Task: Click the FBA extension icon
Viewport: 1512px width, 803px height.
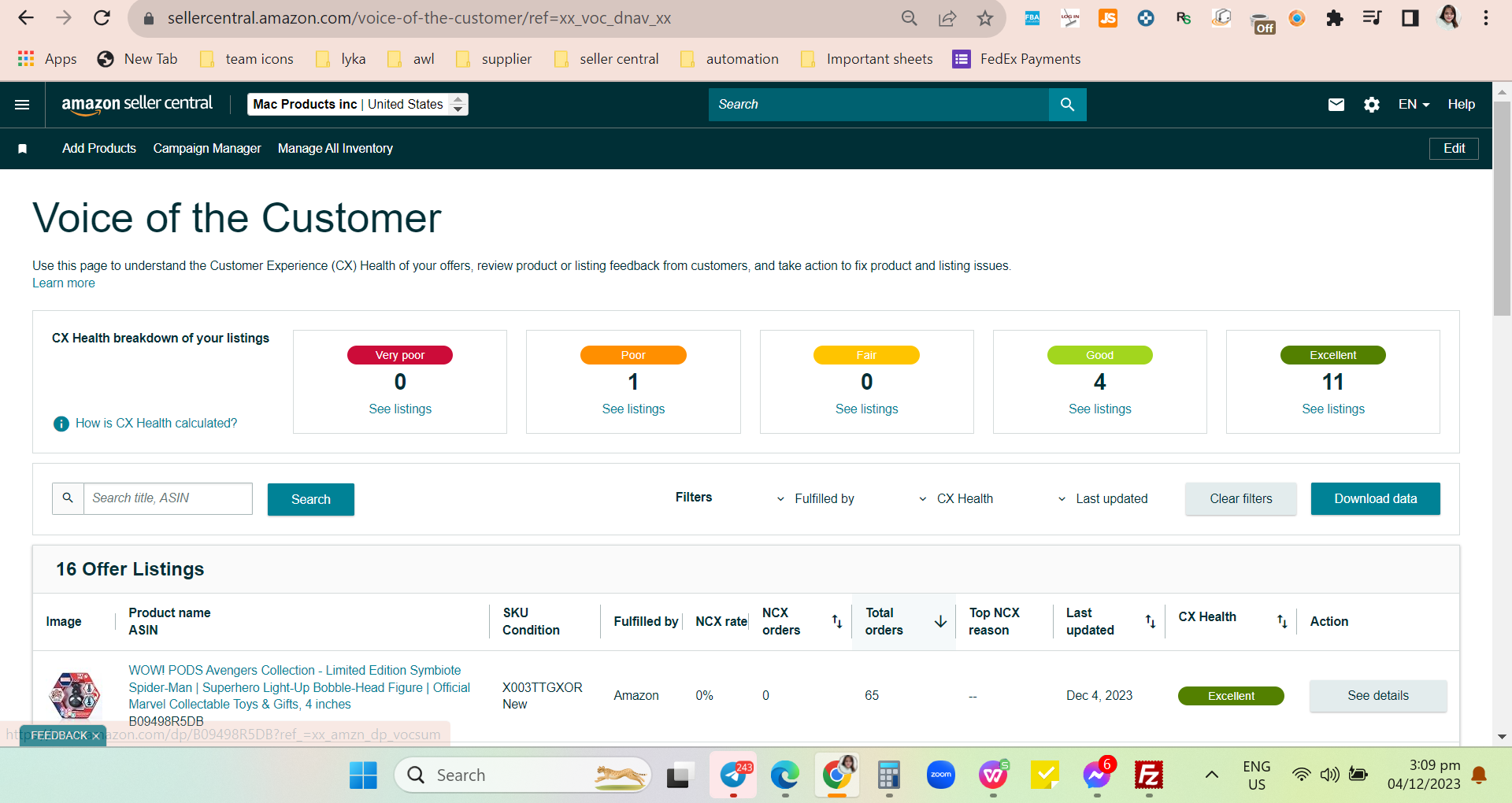Action: tap(1032, 18)
